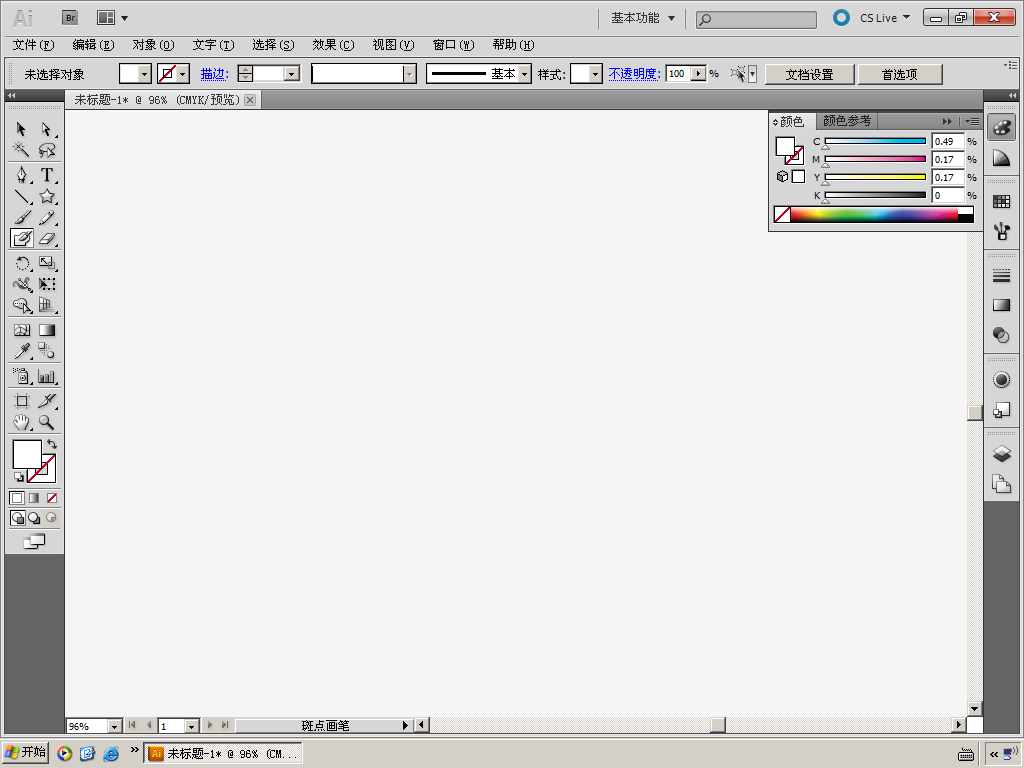Select the Eraser tool
1024x768 pixels.
[46, 238]
